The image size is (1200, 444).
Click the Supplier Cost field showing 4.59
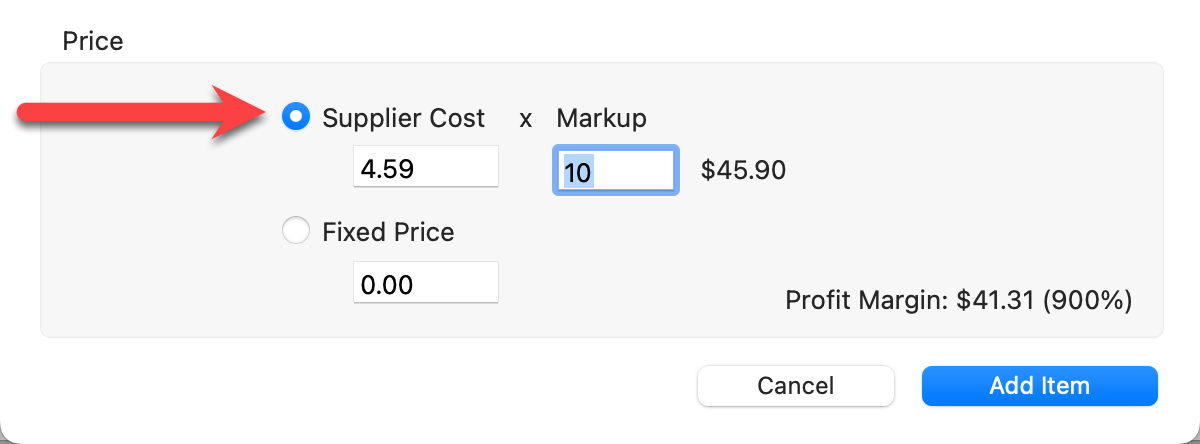pyautogui.click(x=425, y=166)
